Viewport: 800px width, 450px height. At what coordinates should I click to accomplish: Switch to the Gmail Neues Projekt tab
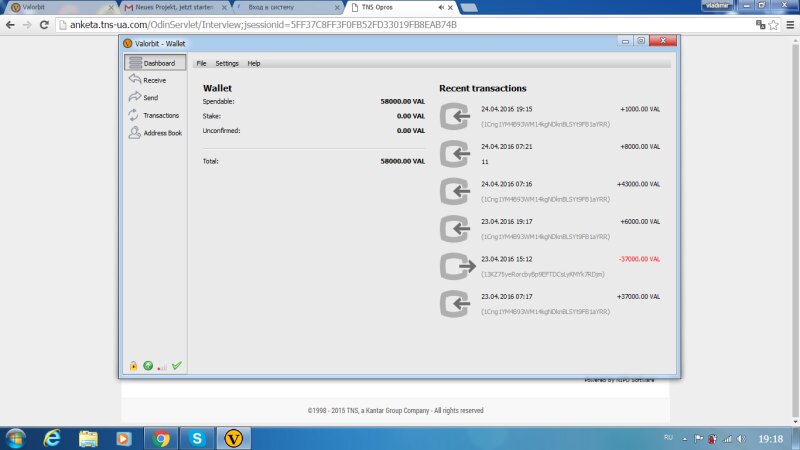165,7
